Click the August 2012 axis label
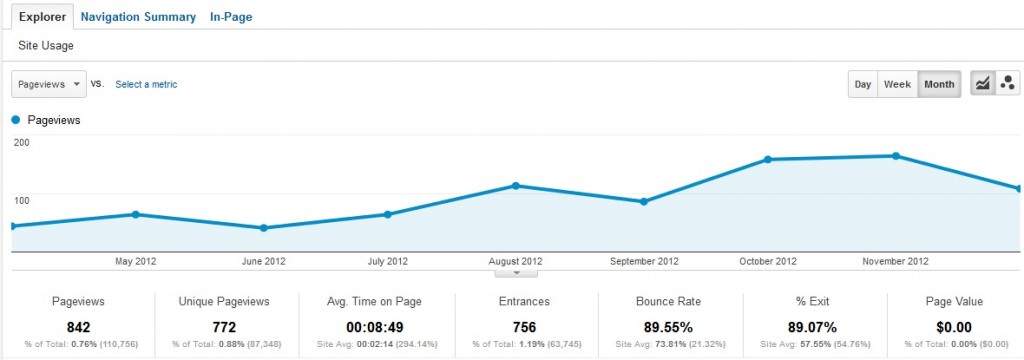Screen dimensions: 1024x360 coord(516,261)
